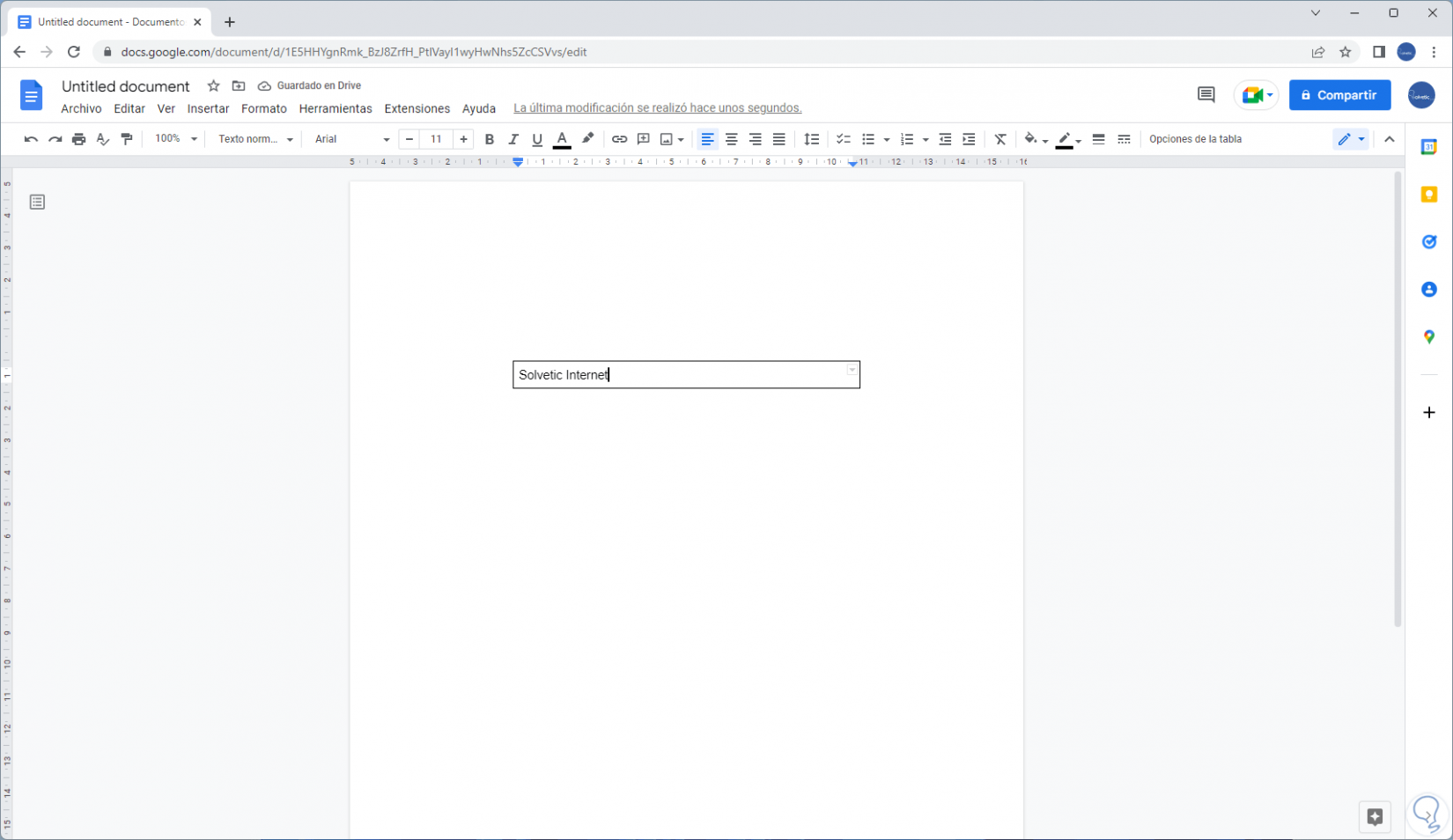Activate the paint format tool

(x=127, y=139)
